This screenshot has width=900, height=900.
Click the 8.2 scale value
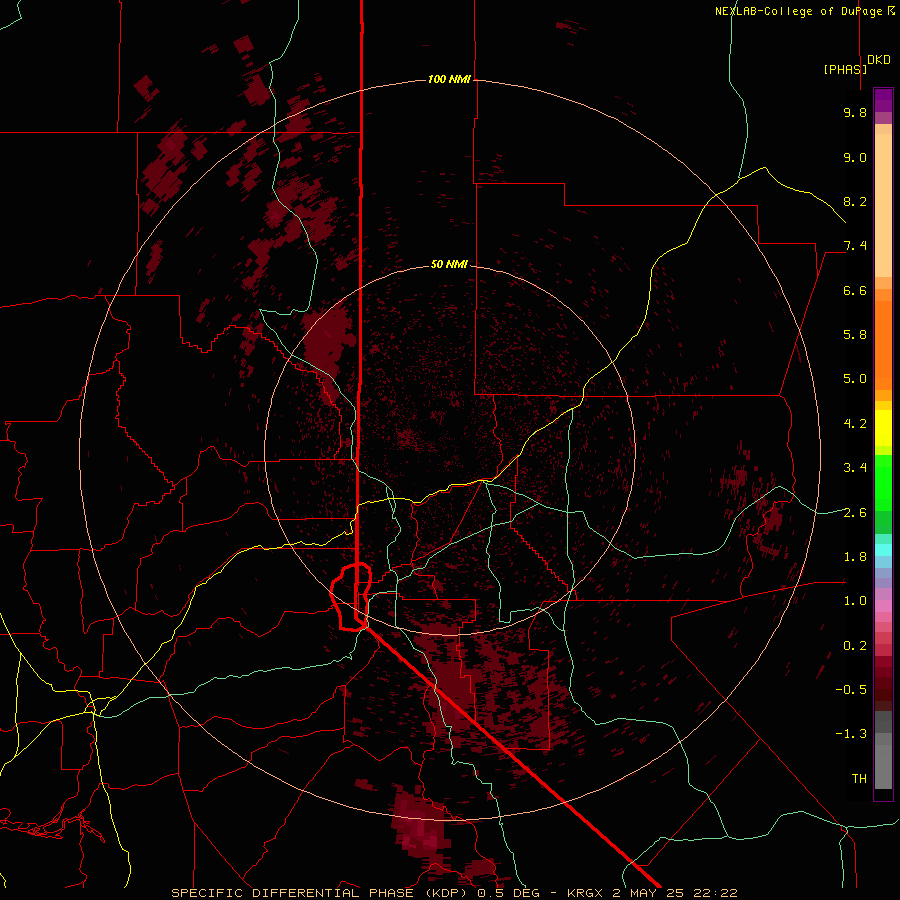click(855, 201)
